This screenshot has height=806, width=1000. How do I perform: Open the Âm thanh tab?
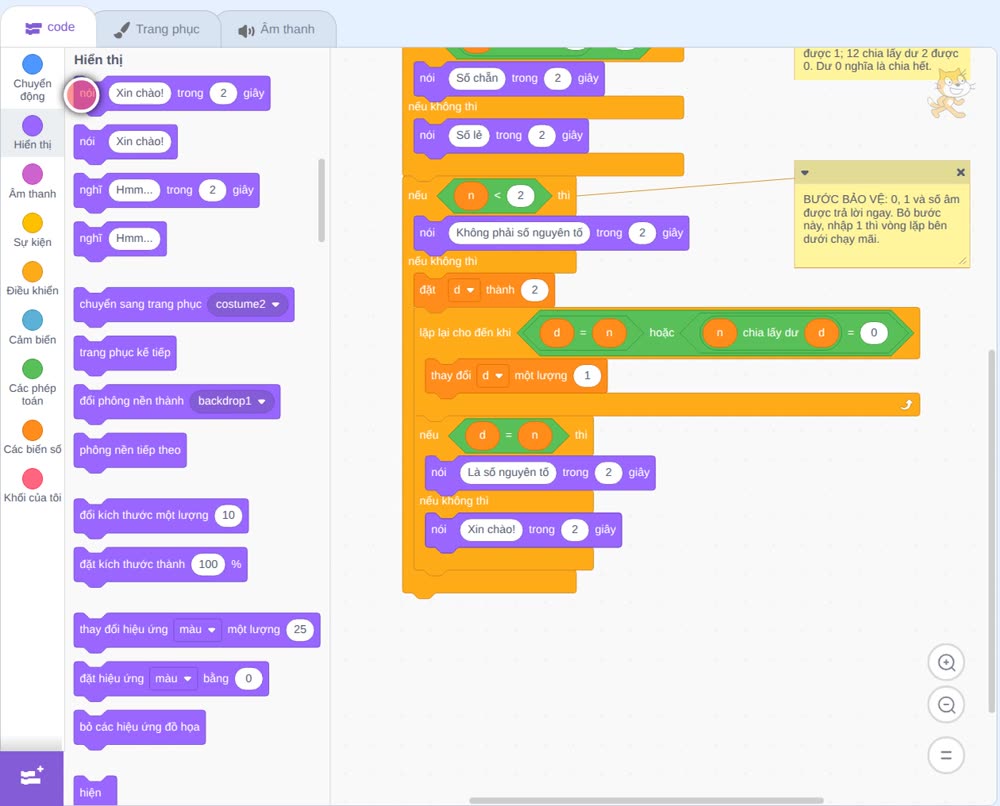click(277, 29)
